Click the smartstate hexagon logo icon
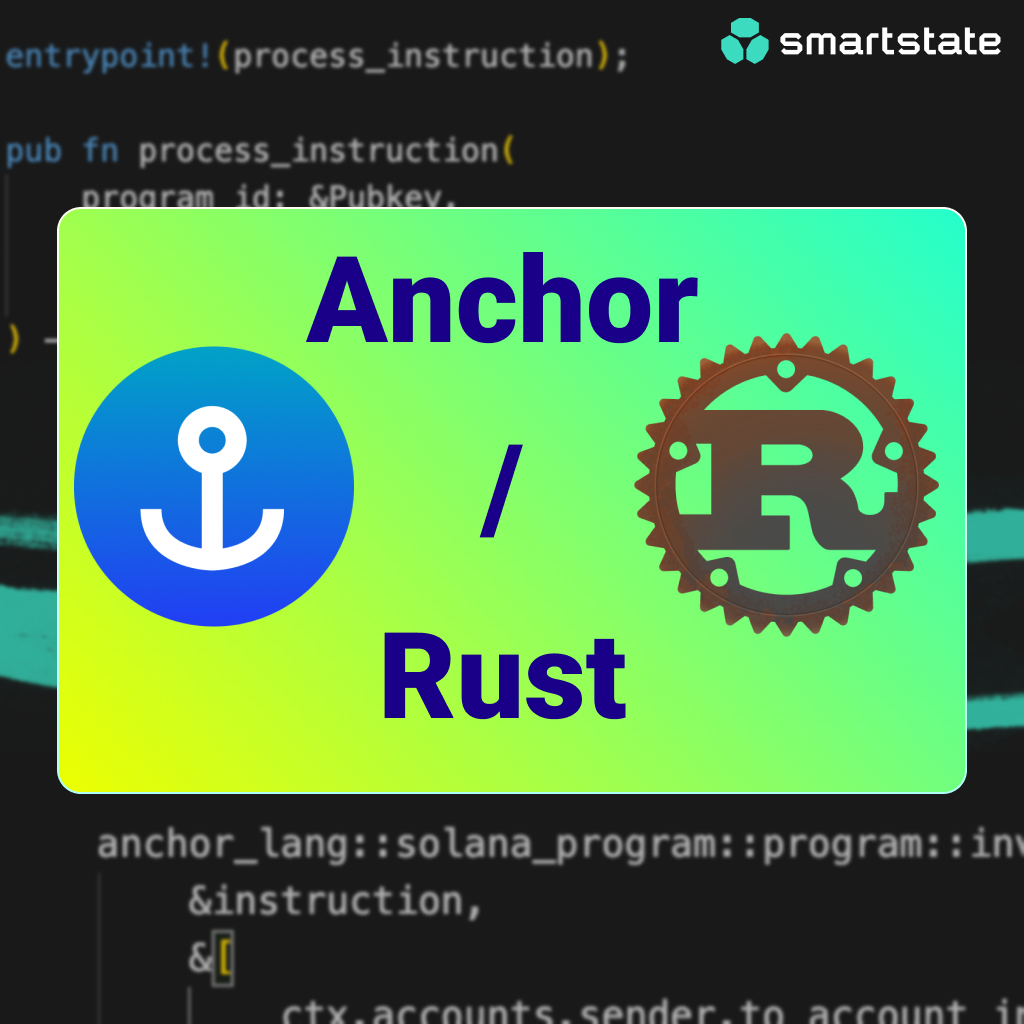 744,41
